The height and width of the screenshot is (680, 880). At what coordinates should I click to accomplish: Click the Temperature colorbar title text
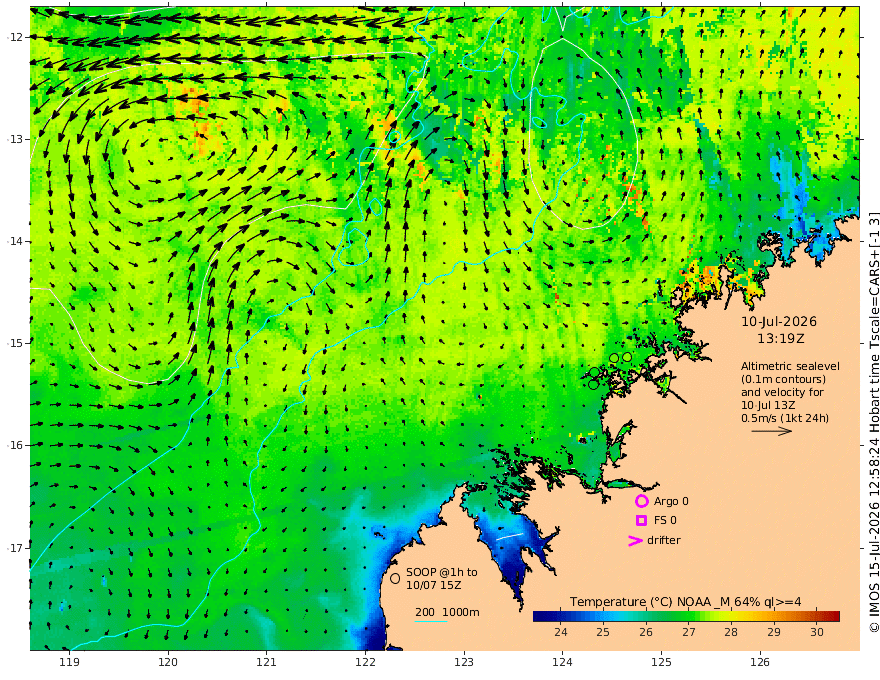(685, 602)
